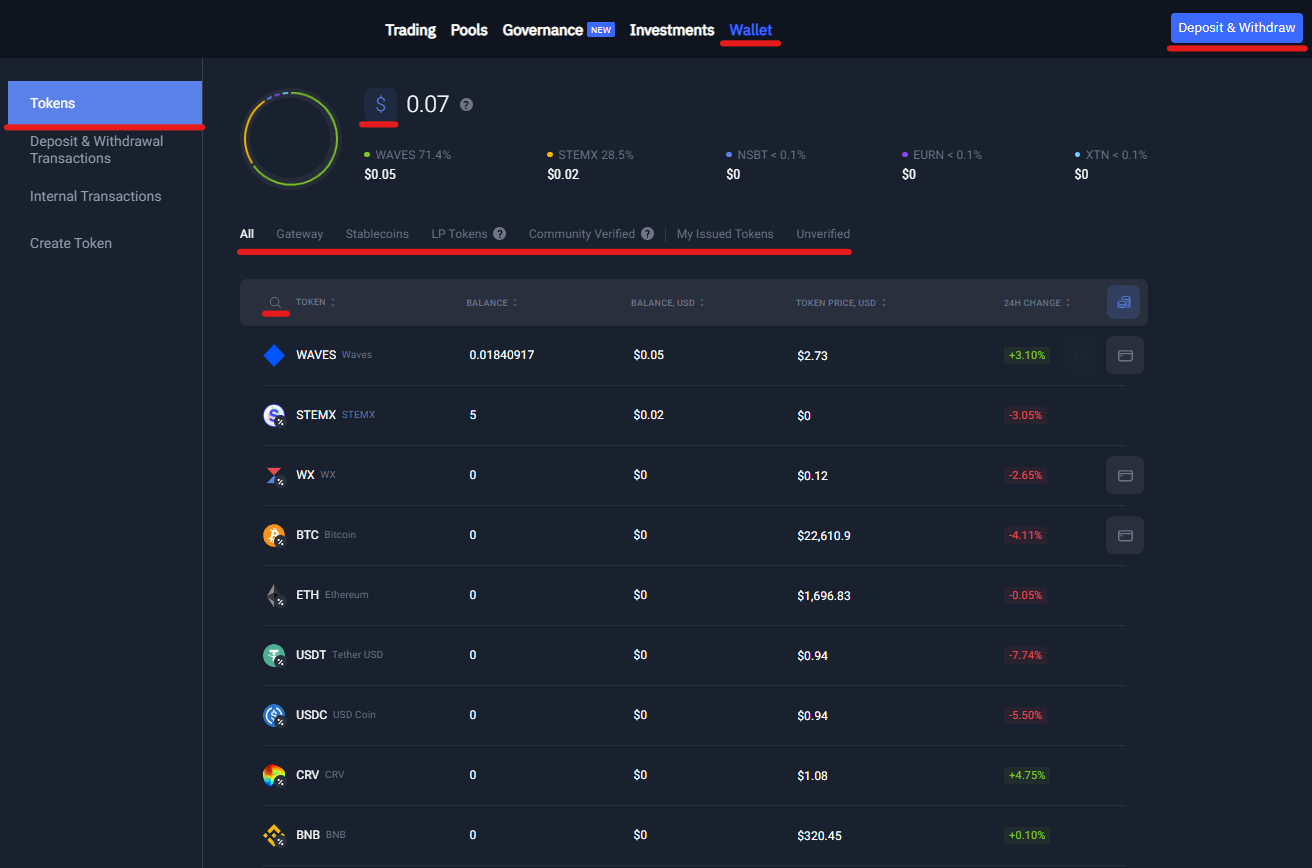Screen dimensions: 1312x868
Task: Click the portfolio donut chart
Action: 291,138
